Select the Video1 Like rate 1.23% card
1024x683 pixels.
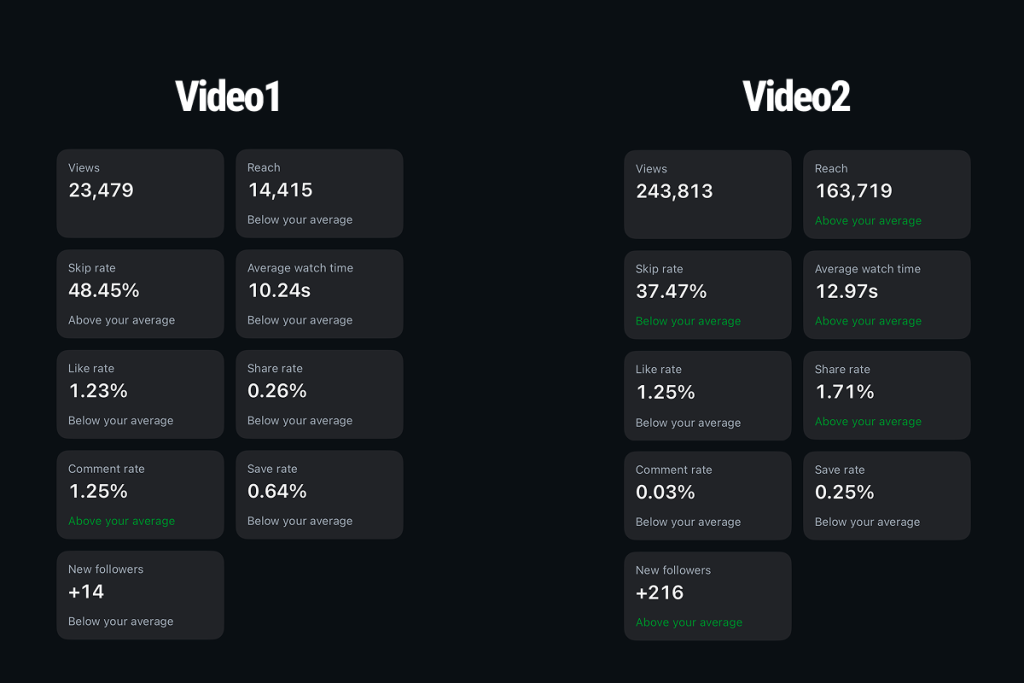[140, 394]
